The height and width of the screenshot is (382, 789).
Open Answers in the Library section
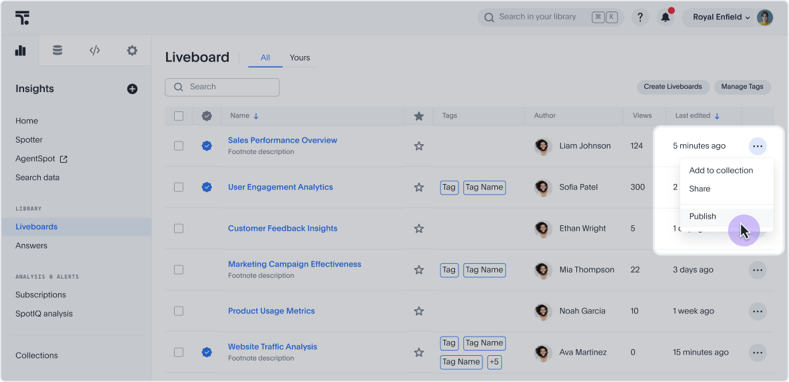point(31,246)
